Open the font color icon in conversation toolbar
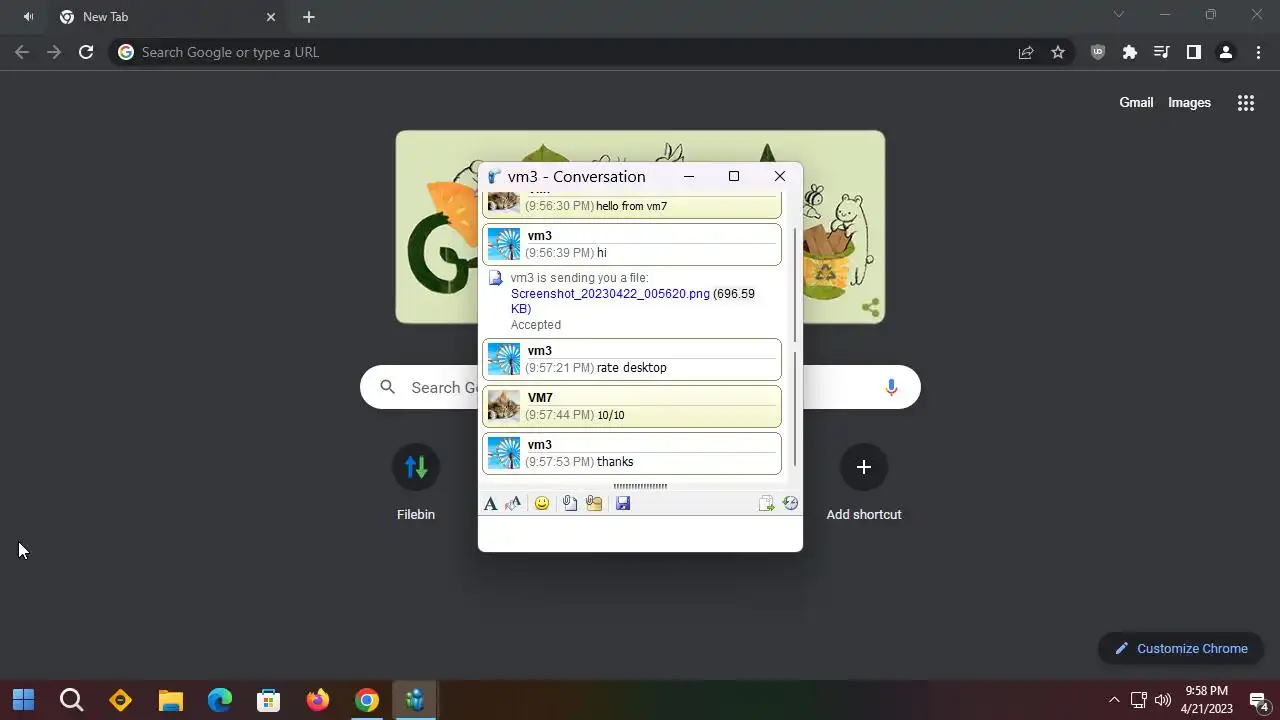The image size is (1280, 720). pos(513,503)
